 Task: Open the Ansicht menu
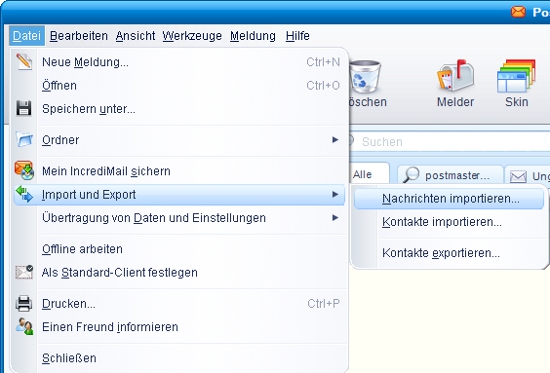135,36
